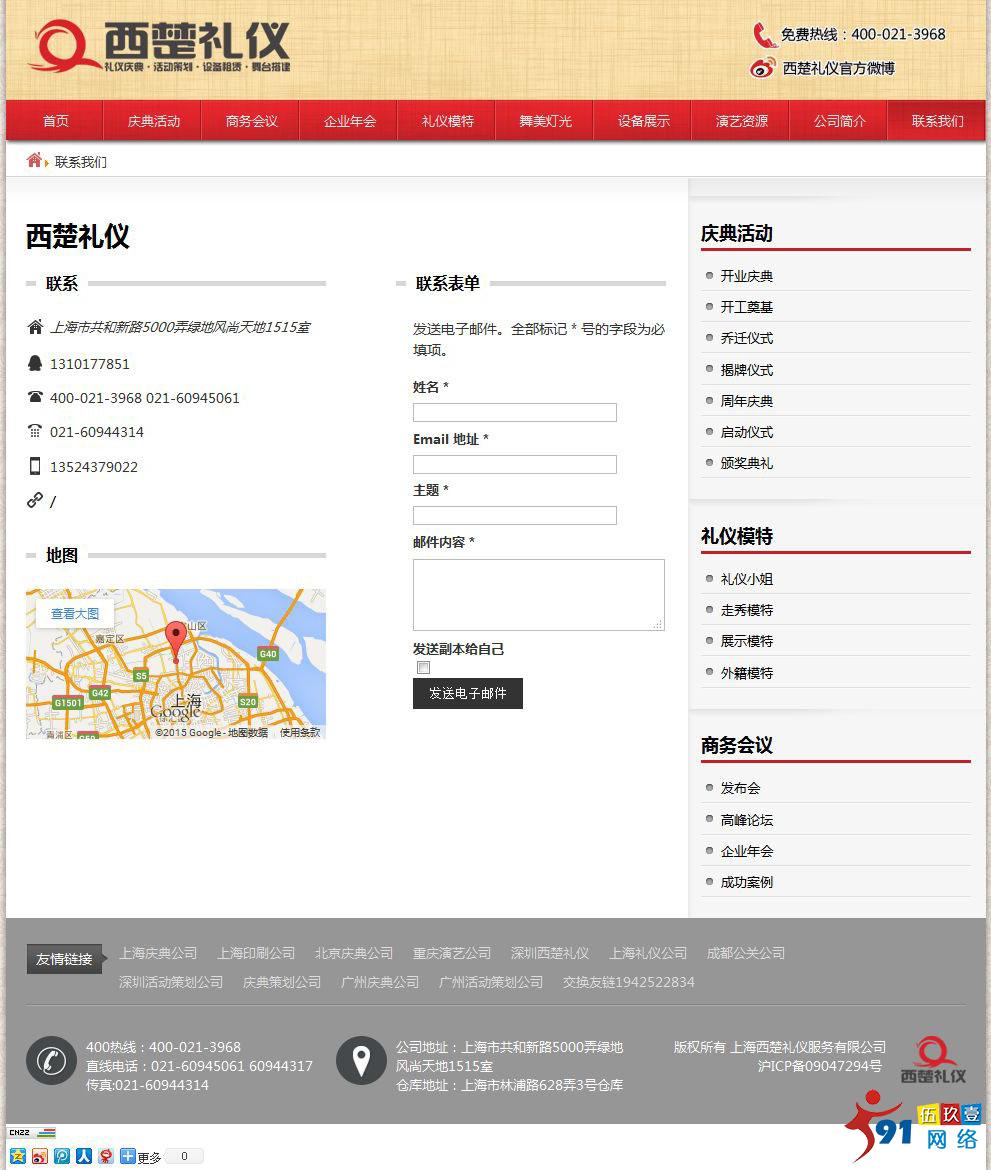Click the mobile phone icon beside 13524379022
Screen dimensions: 991x1170
(35, 466)
